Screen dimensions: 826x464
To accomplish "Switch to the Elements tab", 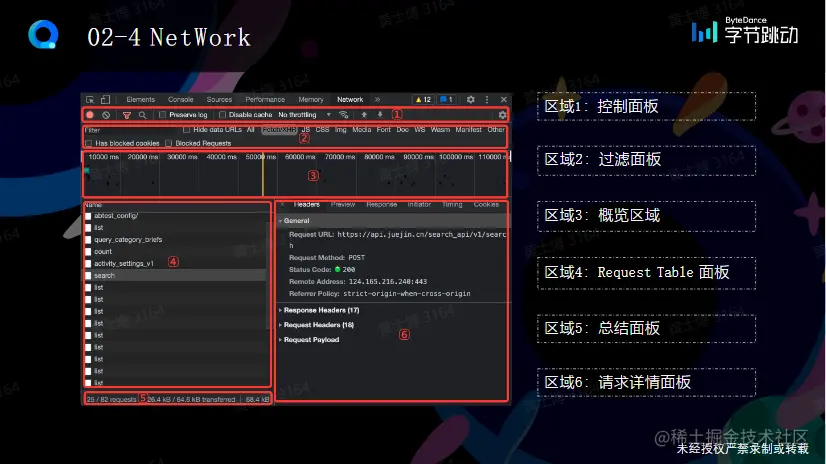I will click(141, 100).
